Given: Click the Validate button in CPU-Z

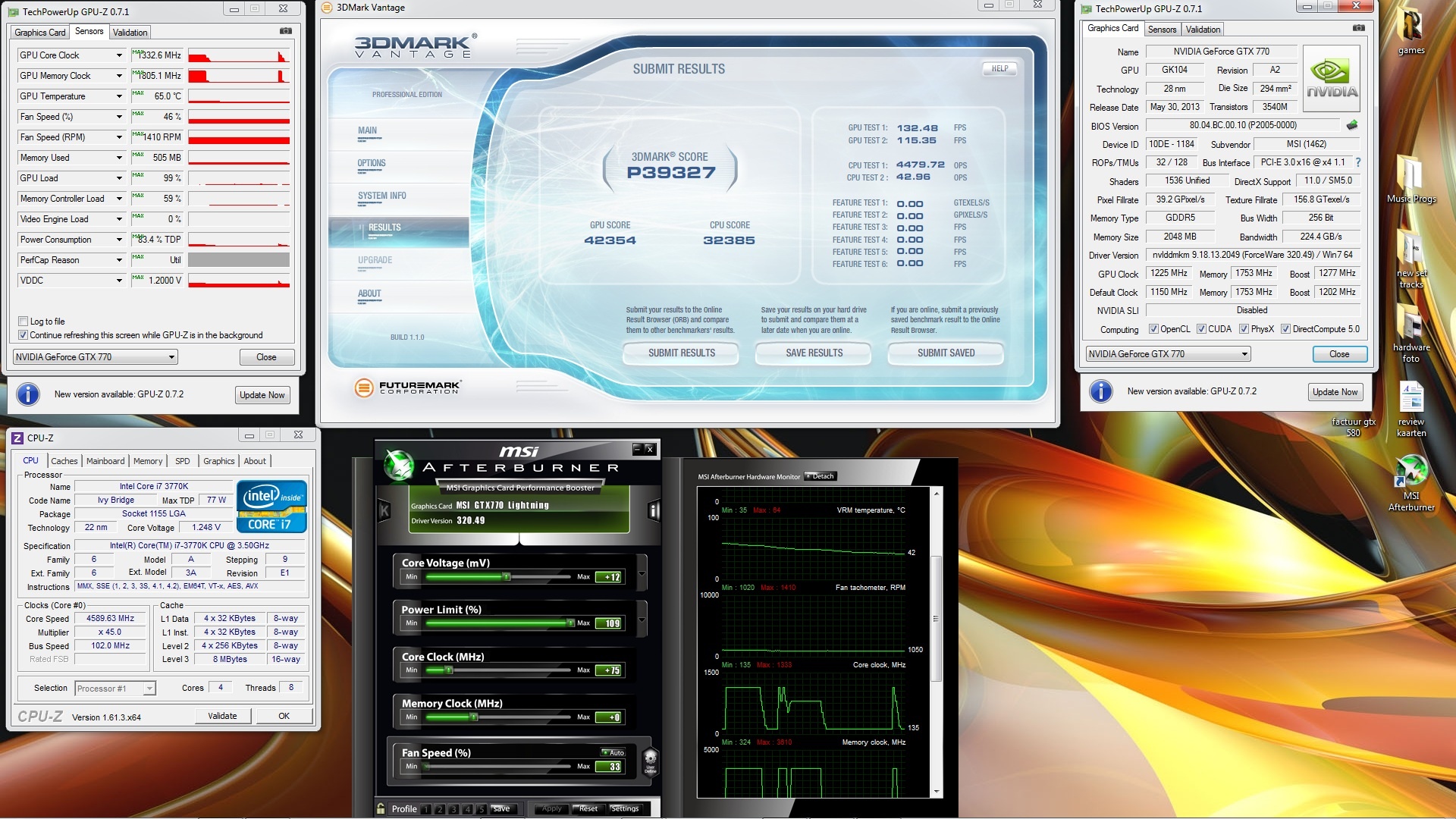Looking at the screenshot, I should [222, 716].
